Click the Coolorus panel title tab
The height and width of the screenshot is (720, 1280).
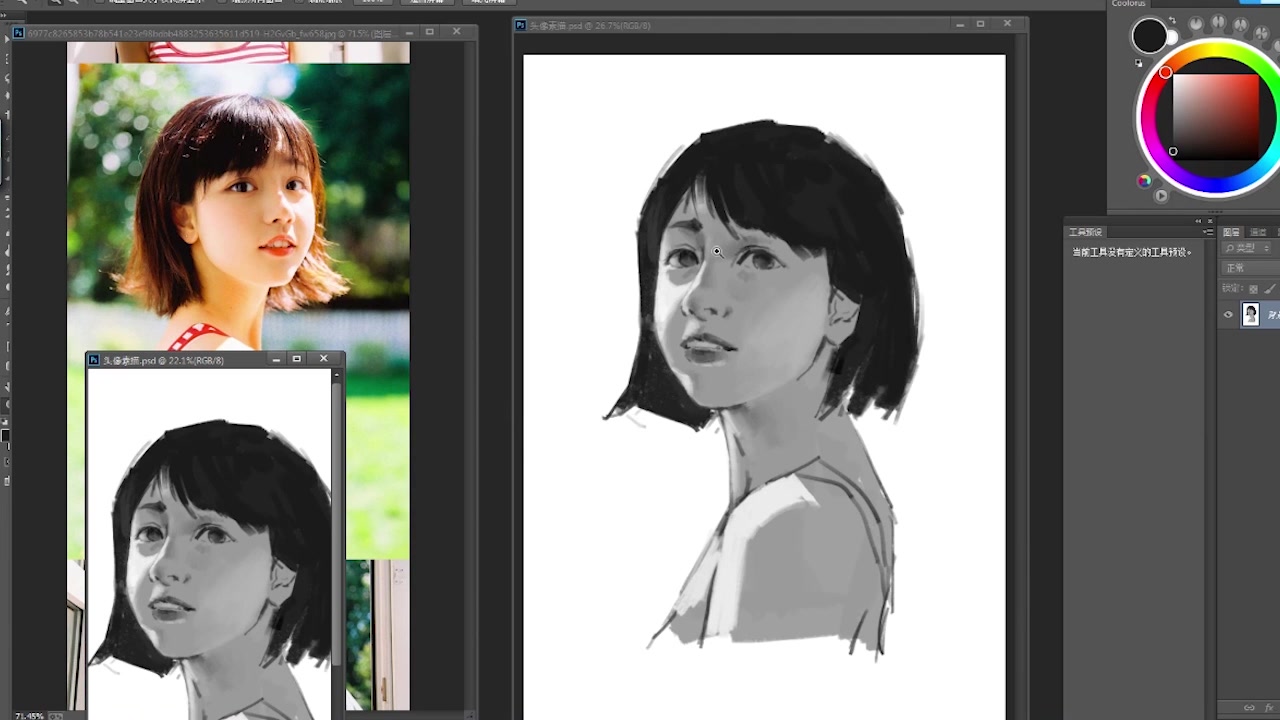(1129, 4)
